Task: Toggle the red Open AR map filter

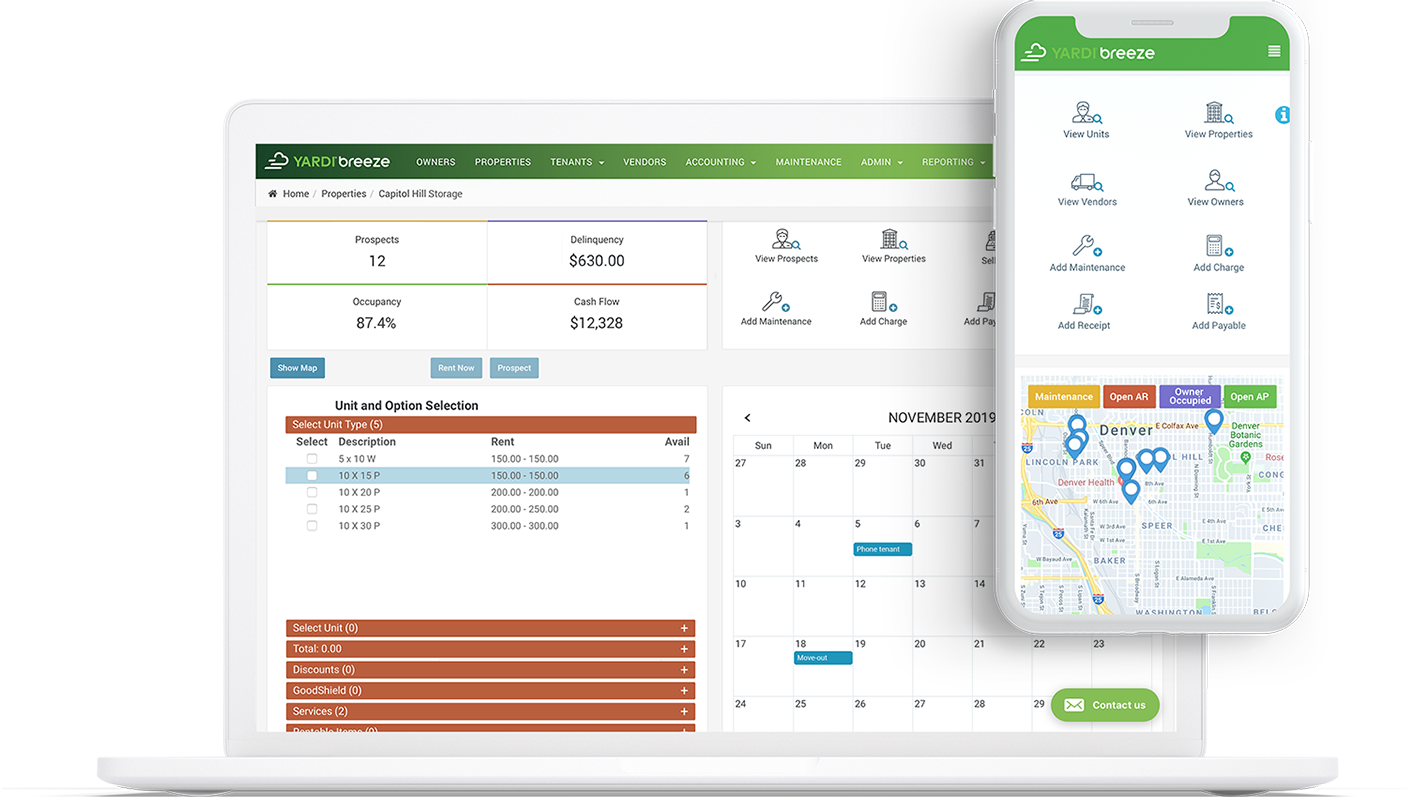Action: 1129,397
